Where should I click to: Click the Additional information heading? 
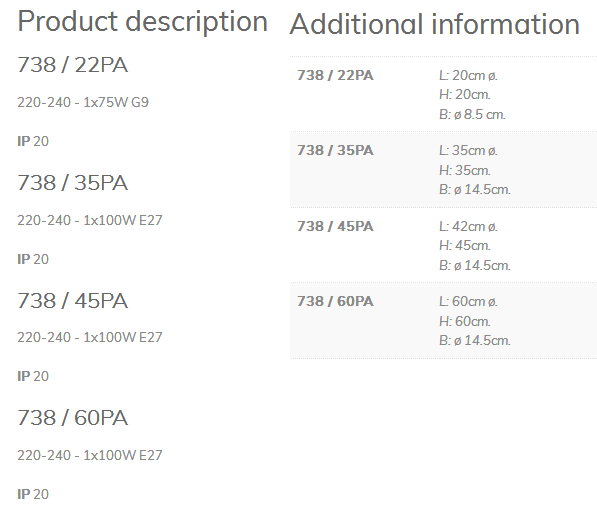click(434, 24)
